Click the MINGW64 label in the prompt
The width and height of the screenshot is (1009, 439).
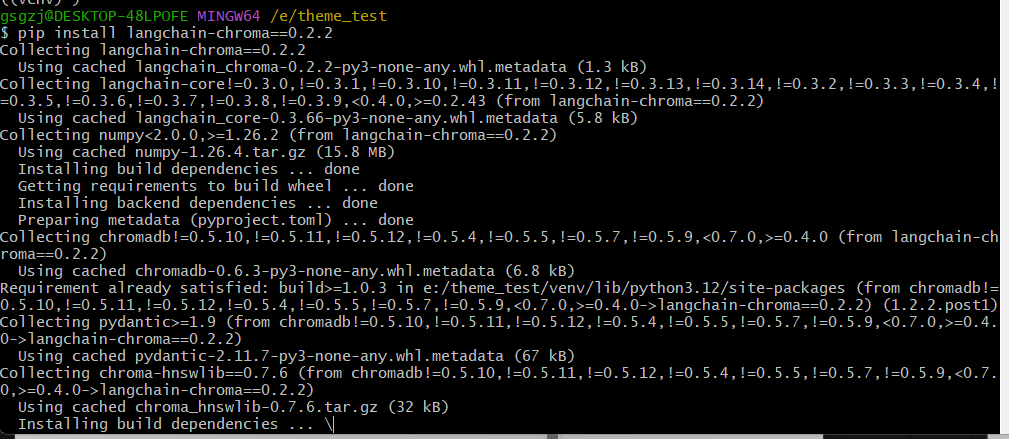228,15
